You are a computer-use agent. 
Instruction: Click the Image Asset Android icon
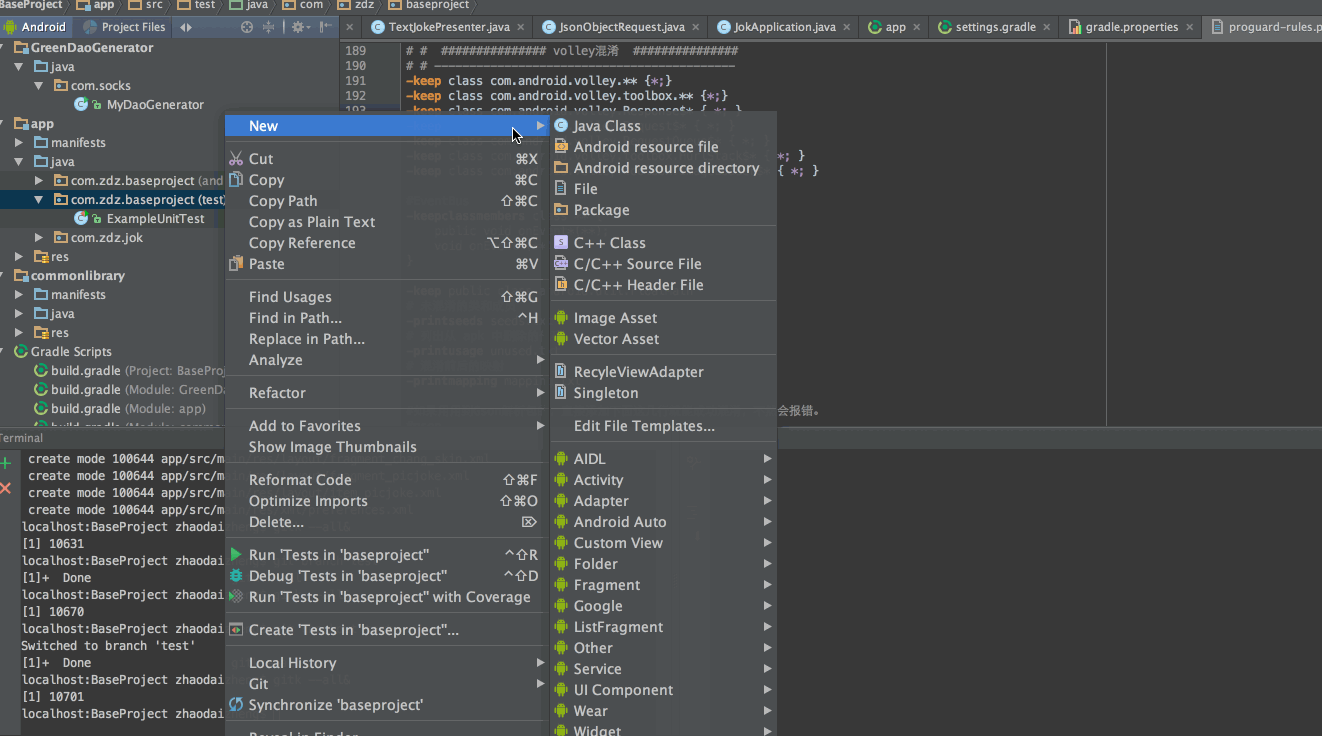click(561, 317)
